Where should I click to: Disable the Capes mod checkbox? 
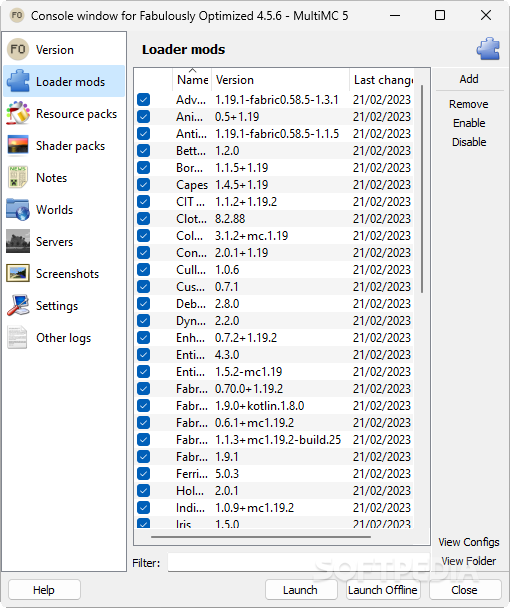tap(143, 185)
